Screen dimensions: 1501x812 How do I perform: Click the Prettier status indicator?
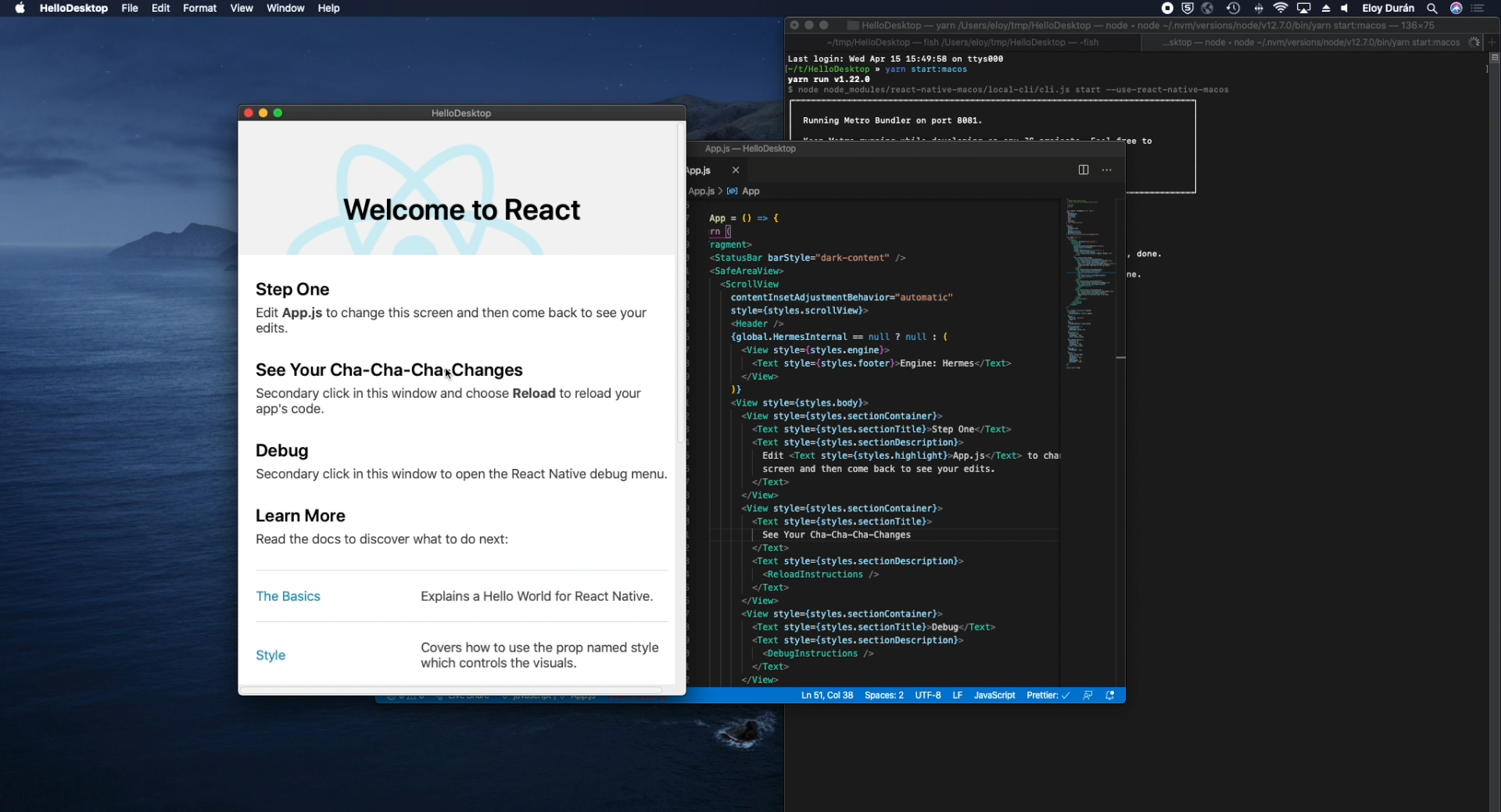[x=1048, y=696]
